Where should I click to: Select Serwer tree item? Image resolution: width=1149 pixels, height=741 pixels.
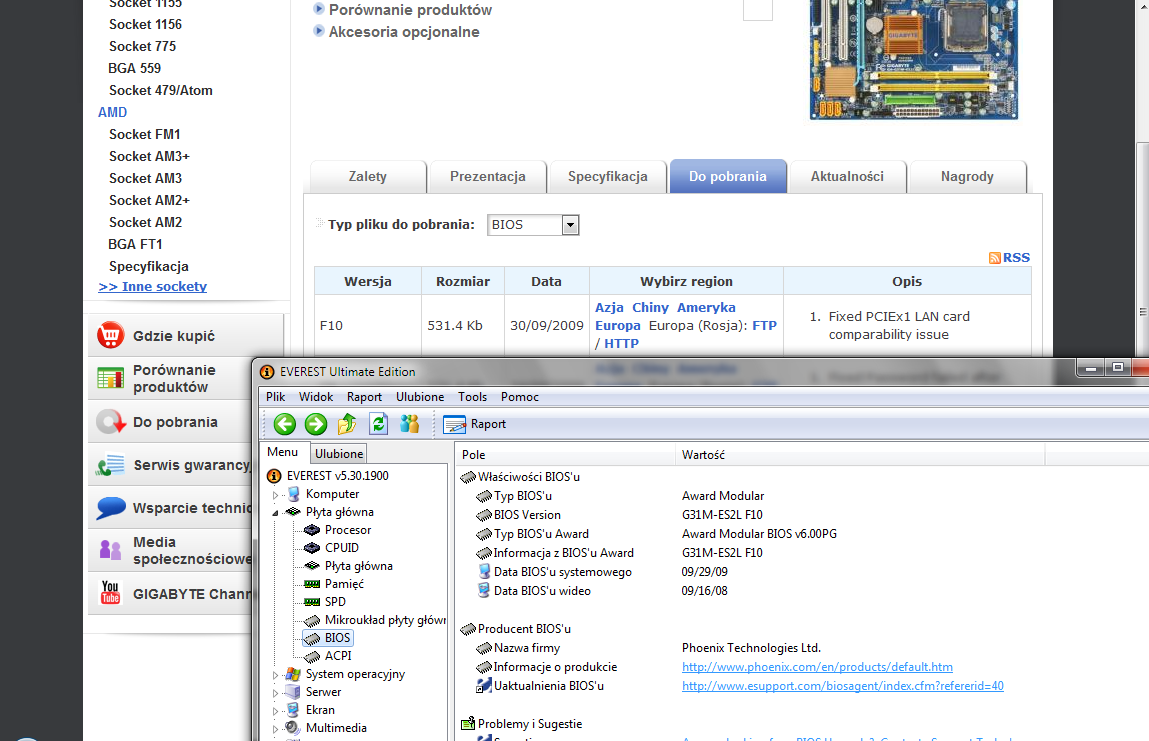tap(314, 692)
